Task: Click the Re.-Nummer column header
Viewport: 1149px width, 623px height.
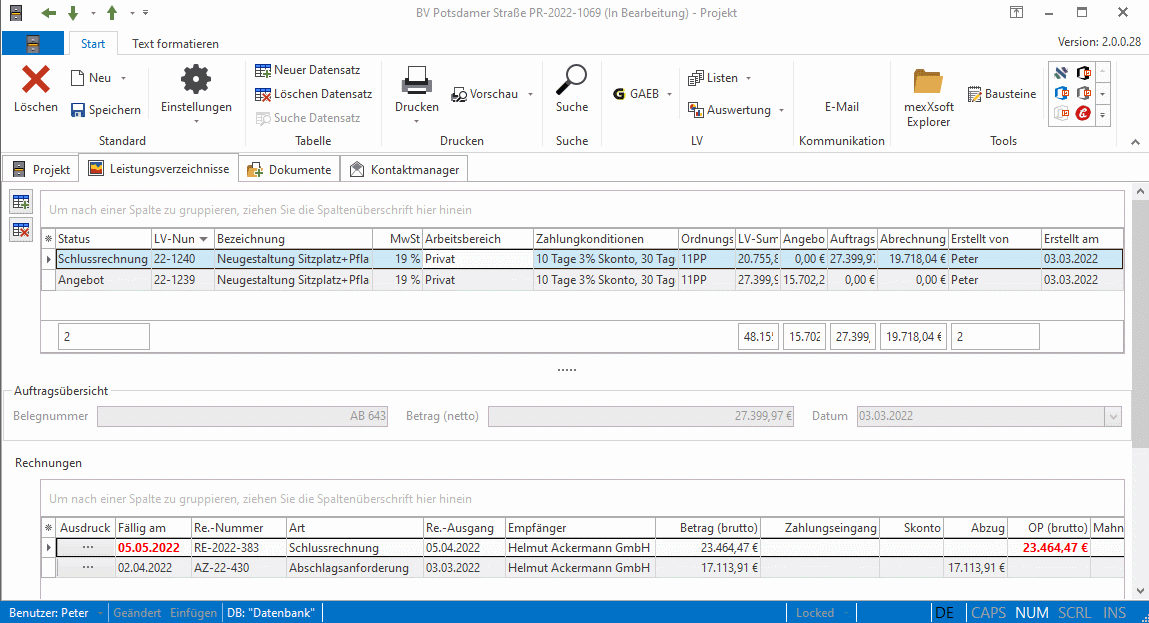Action: (239, 528)
